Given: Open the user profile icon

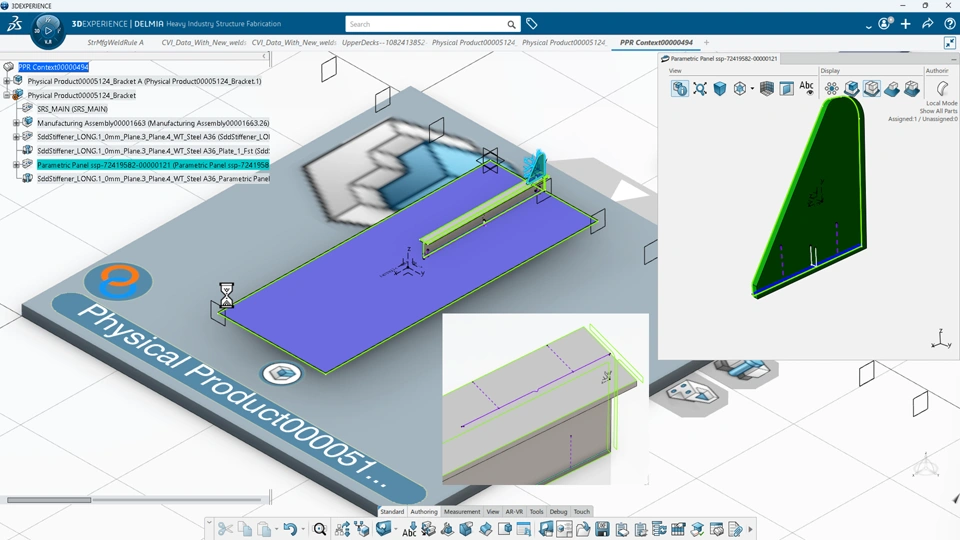Looking at the screenshot, I should [885, 24].
